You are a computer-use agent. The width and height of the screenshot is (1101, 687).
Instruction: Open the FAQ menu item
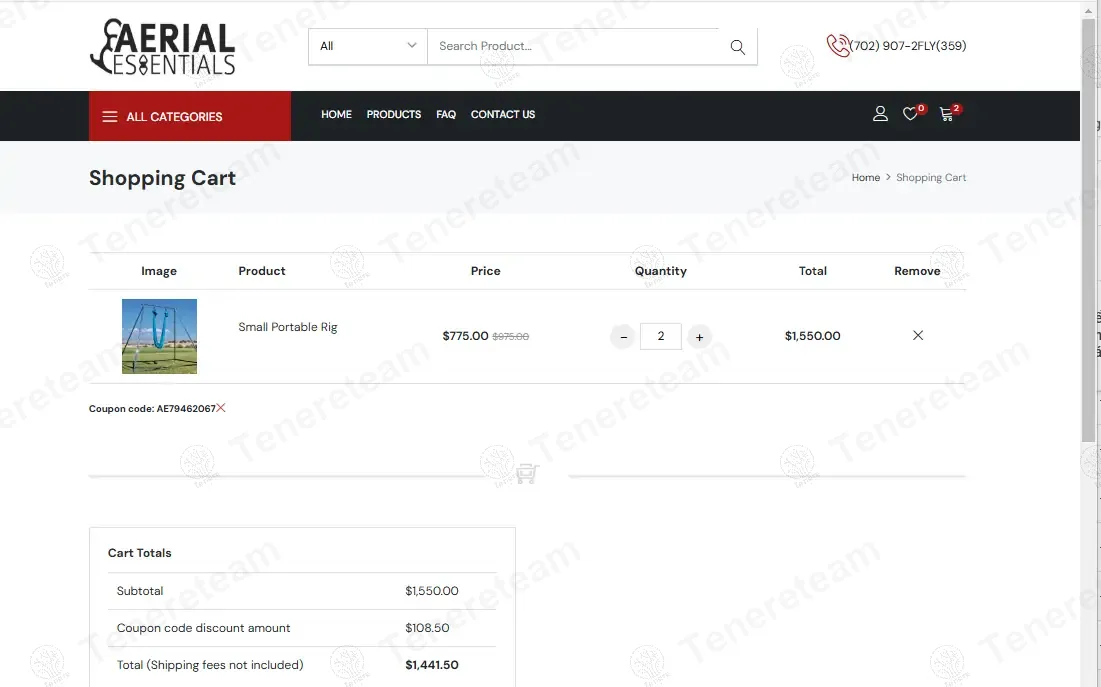(446, 114)
